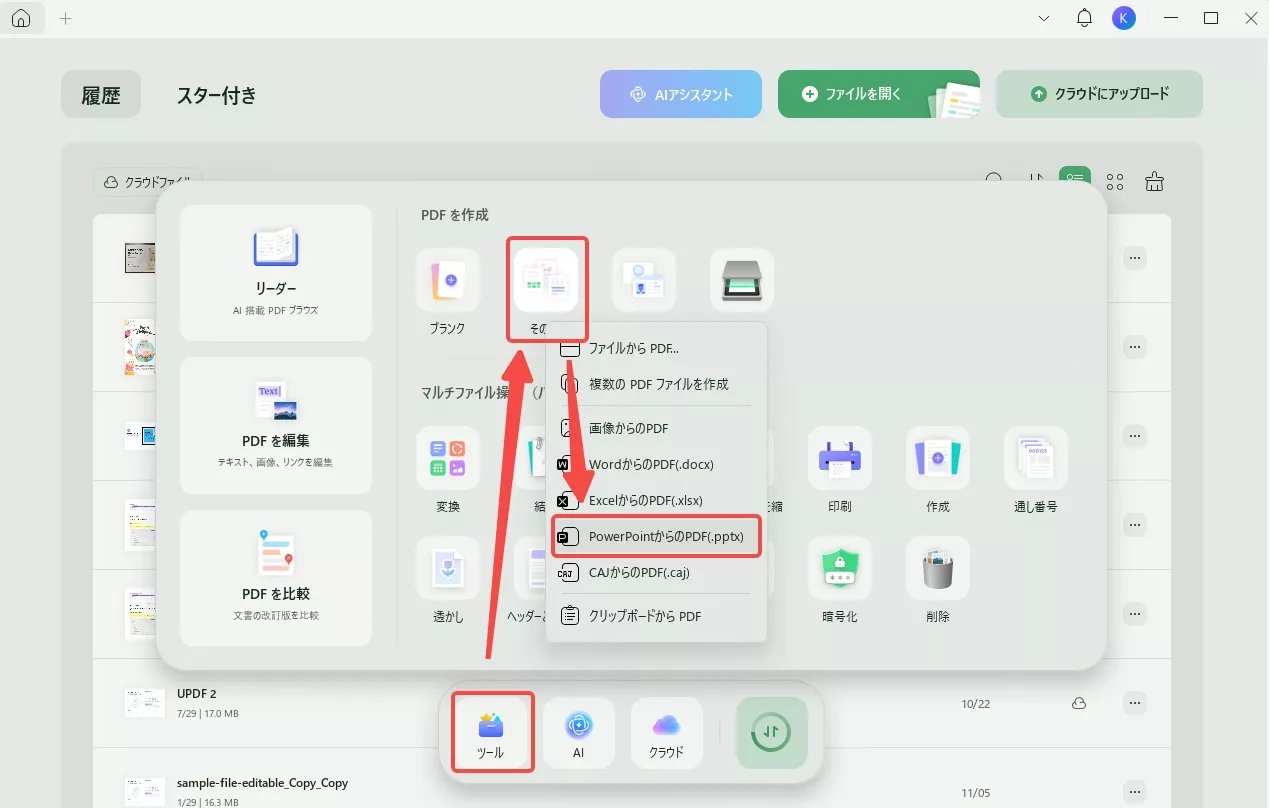Switch to the スター付き tab
The height and width of the screenshot is (808, 1269).
coord(216,94)
